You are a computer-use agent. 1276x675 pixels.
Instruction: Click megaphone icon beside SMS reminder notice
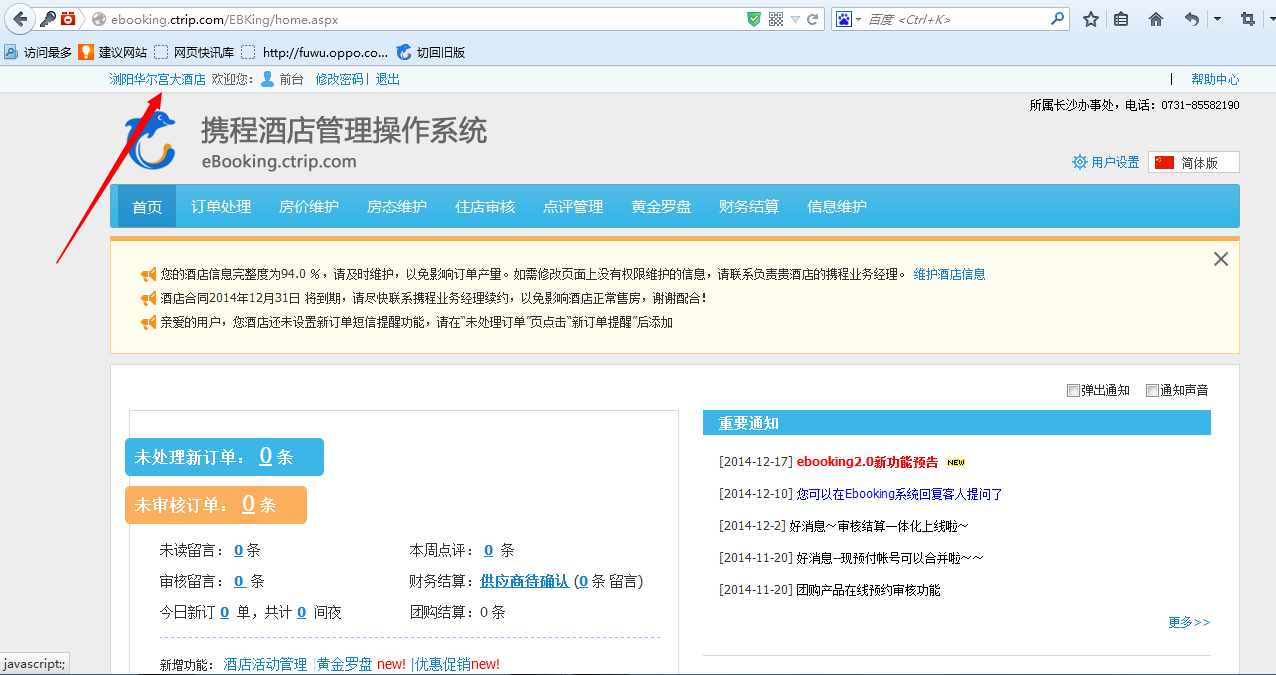click(x=149, y=322)
